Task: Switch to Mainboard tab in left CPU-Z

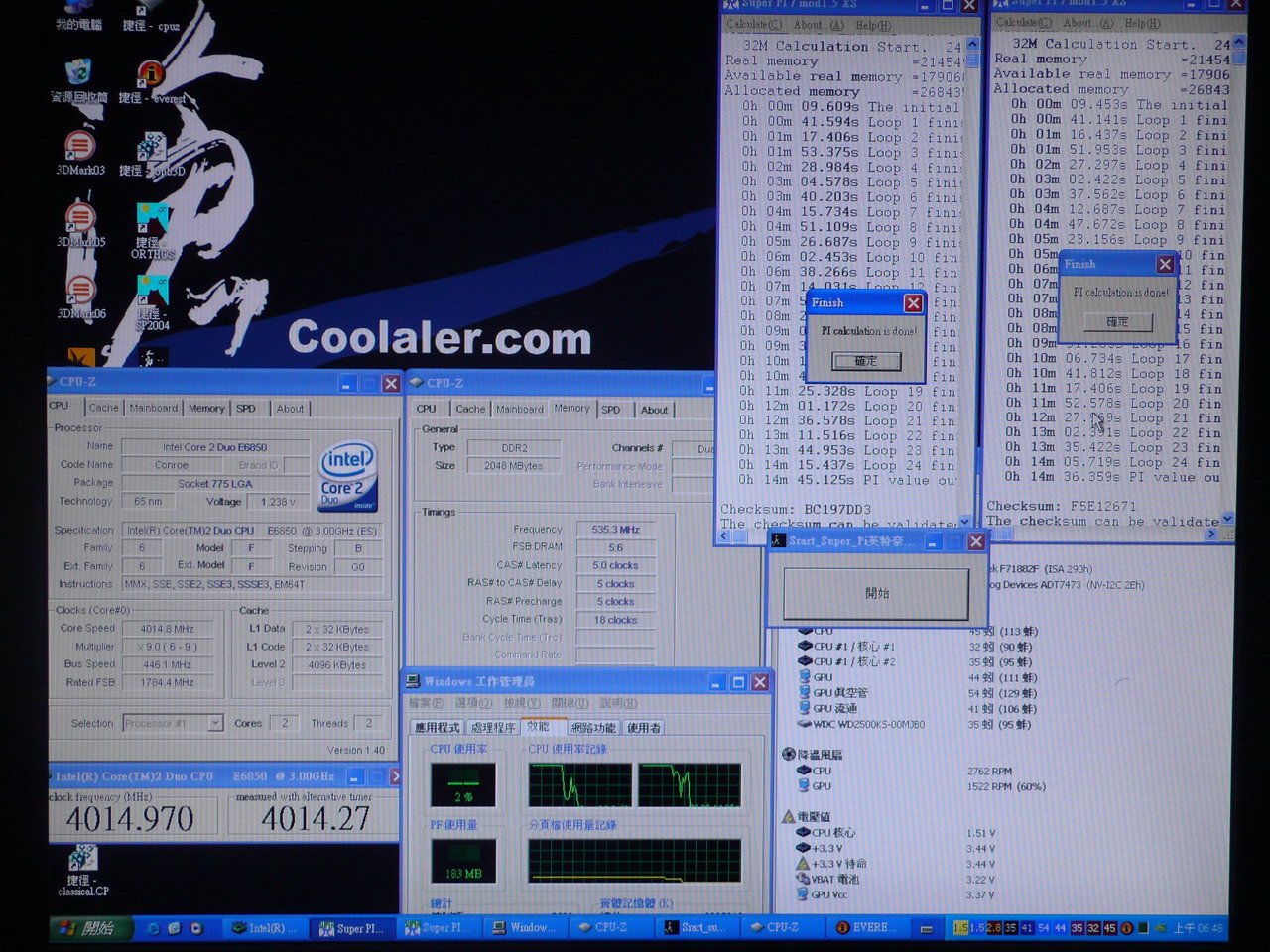Action: coord(154,408)
